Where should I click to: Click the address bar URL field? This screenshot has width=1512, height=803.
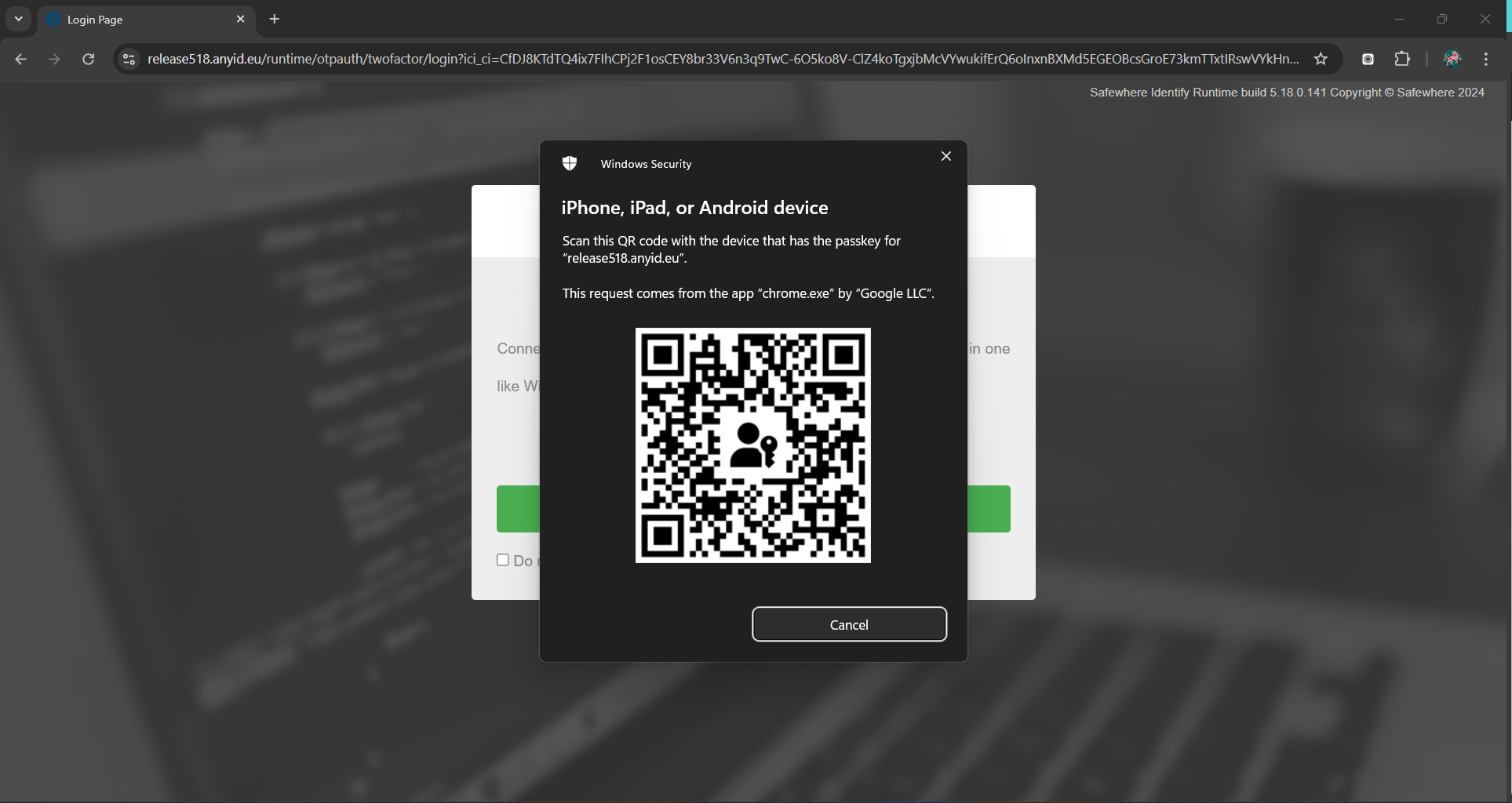click(723, 59)
